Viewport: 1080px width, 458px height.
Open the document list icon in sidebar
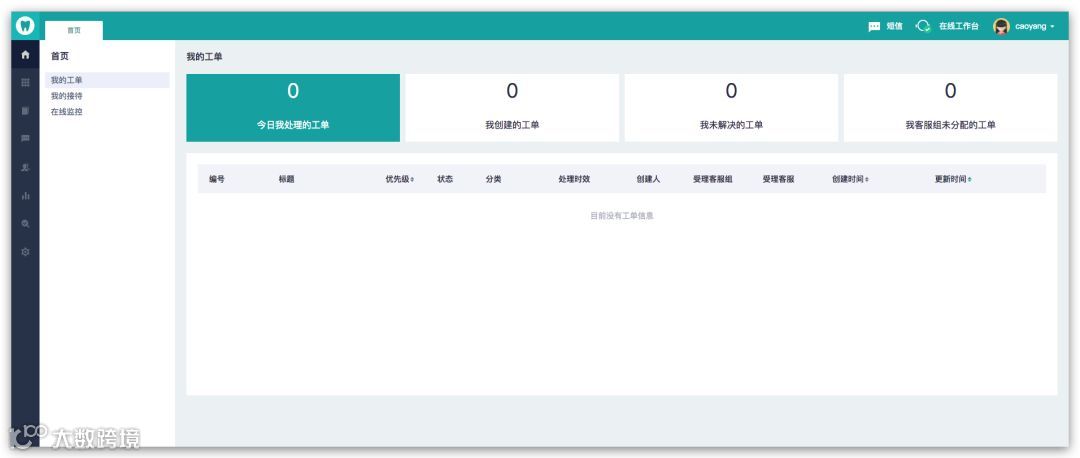(x=25, y=110)
